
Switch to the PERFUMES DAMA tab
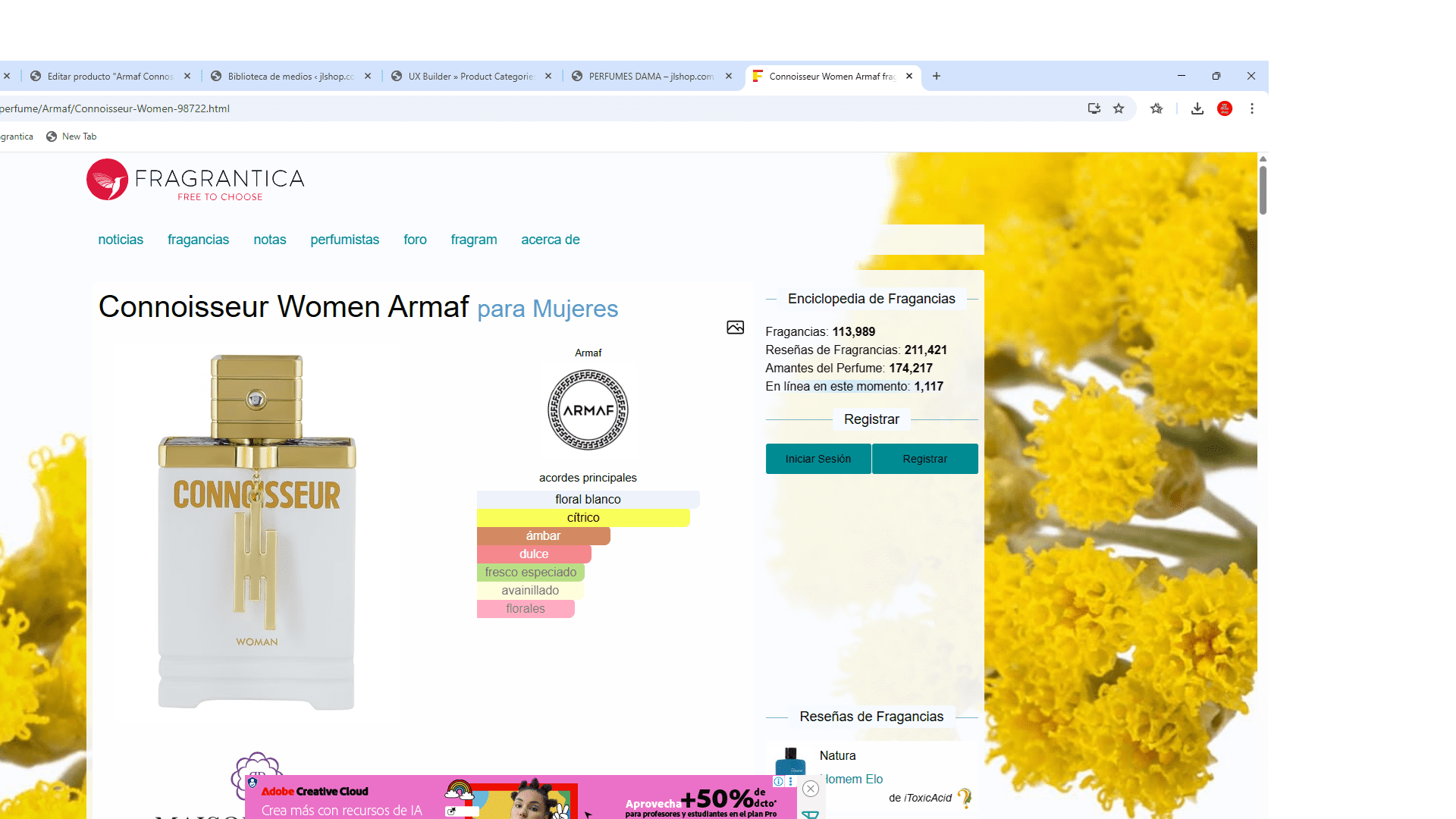pyautogui.click(x=651, y=77)
